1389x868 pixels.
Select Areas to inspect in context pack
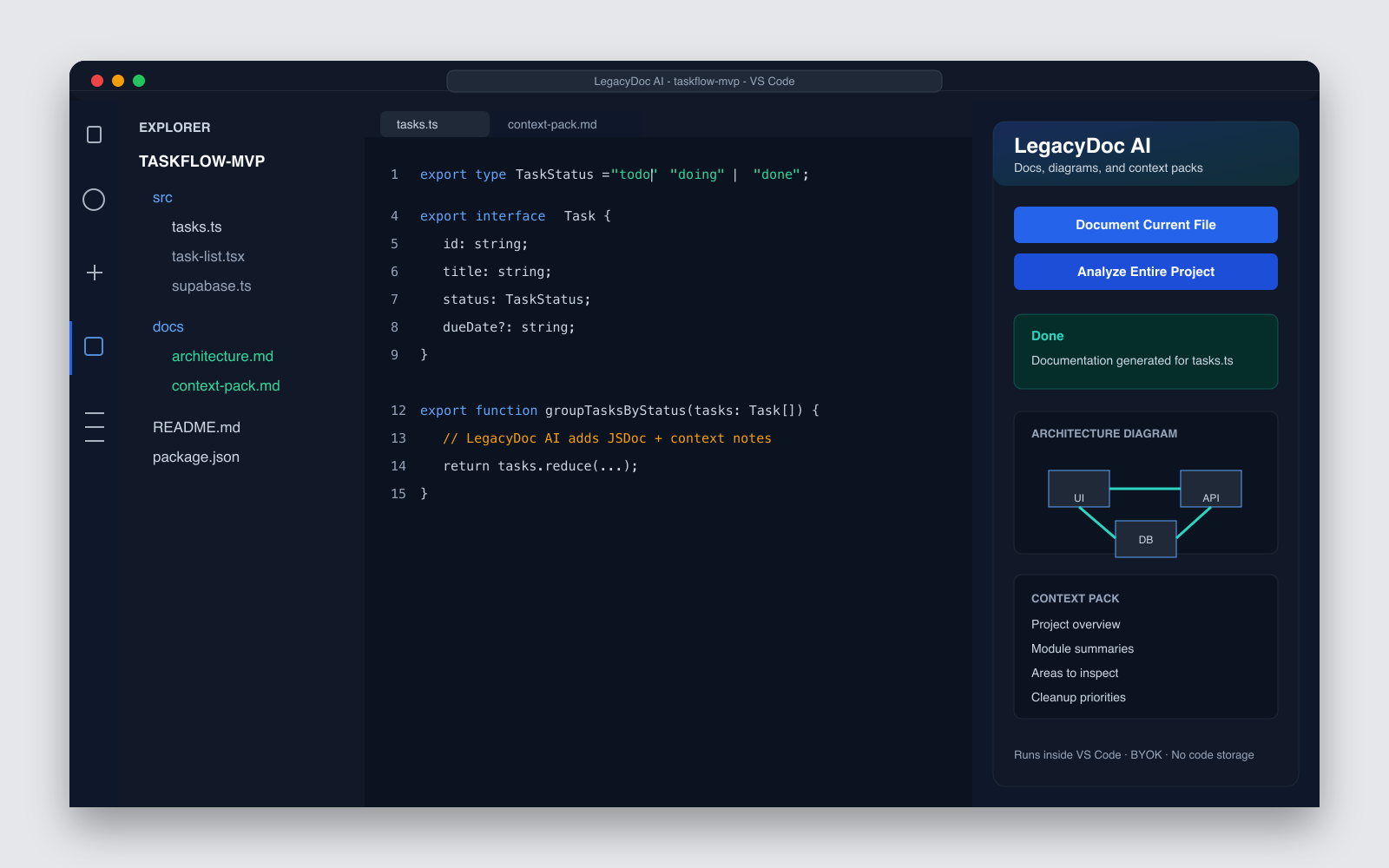coord(1075,674)
